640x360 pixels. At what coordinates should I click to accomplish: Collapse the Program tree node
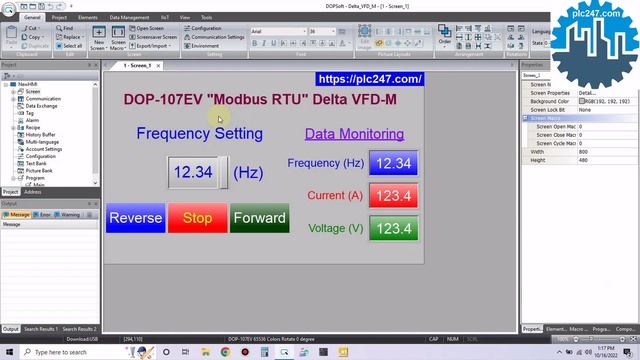[13, 178]
